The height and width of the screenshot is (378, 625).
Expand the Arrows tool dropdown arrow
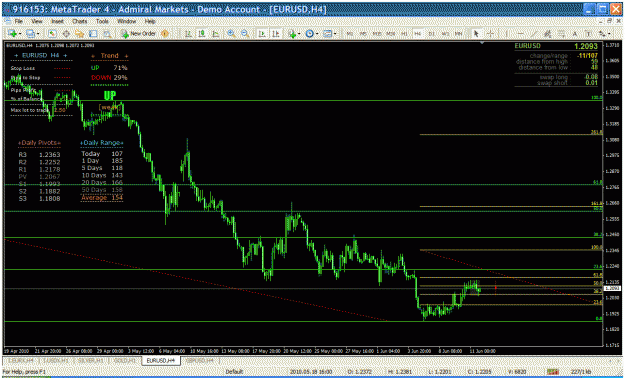click(610, 34)
